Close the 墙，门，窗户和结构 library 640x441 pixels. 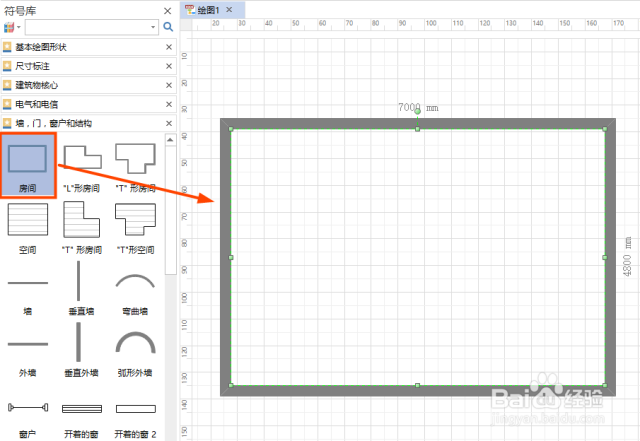pyautogui.click(x=169, y=123)
